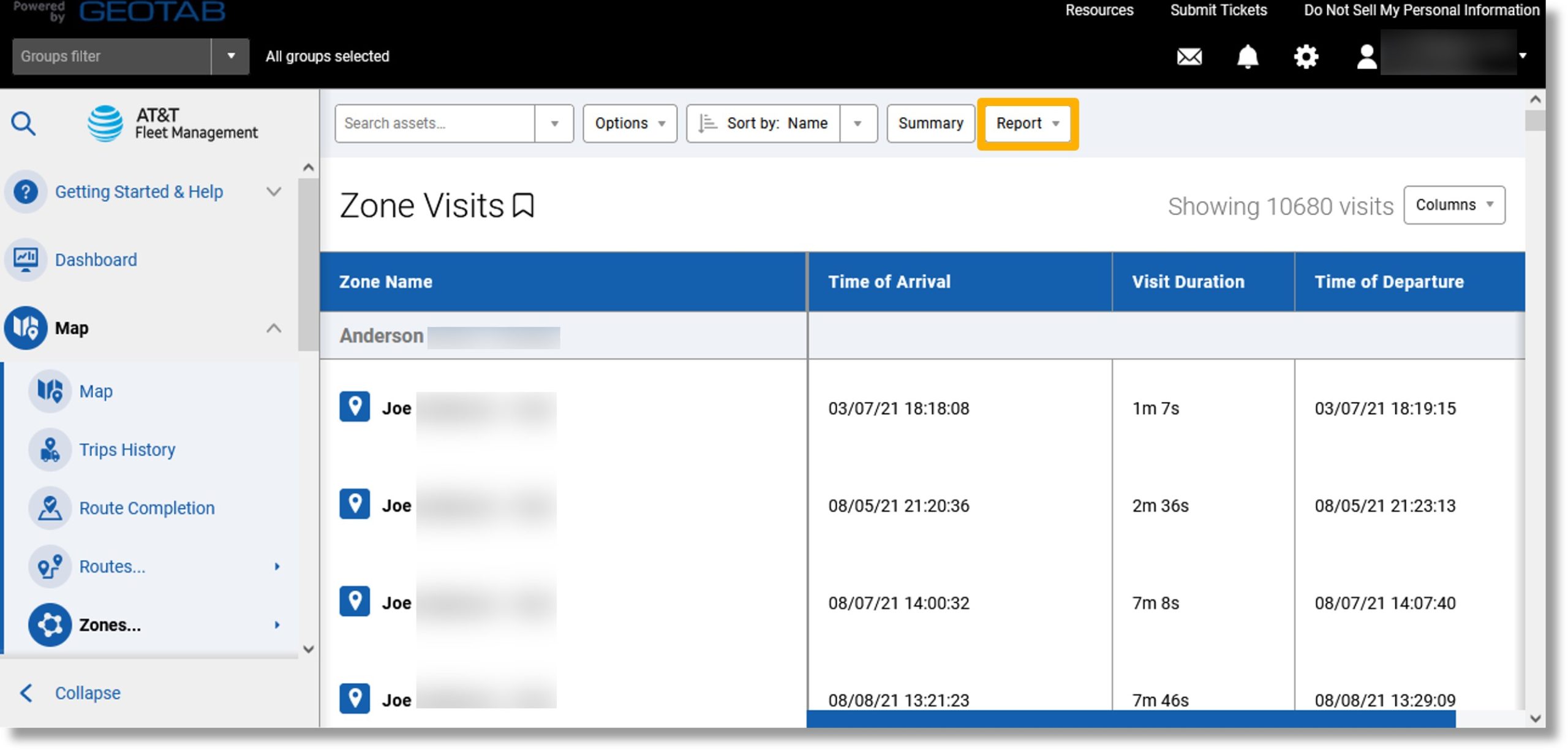
Task: Expand the Zones submenu arrow
Action: (277, 625)
